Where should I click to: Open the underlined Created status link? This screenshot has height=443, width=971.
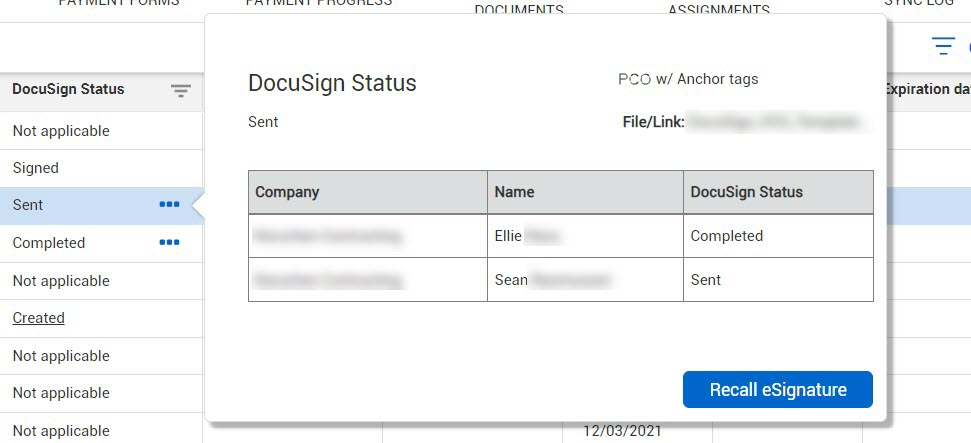[x=38, y=318]
